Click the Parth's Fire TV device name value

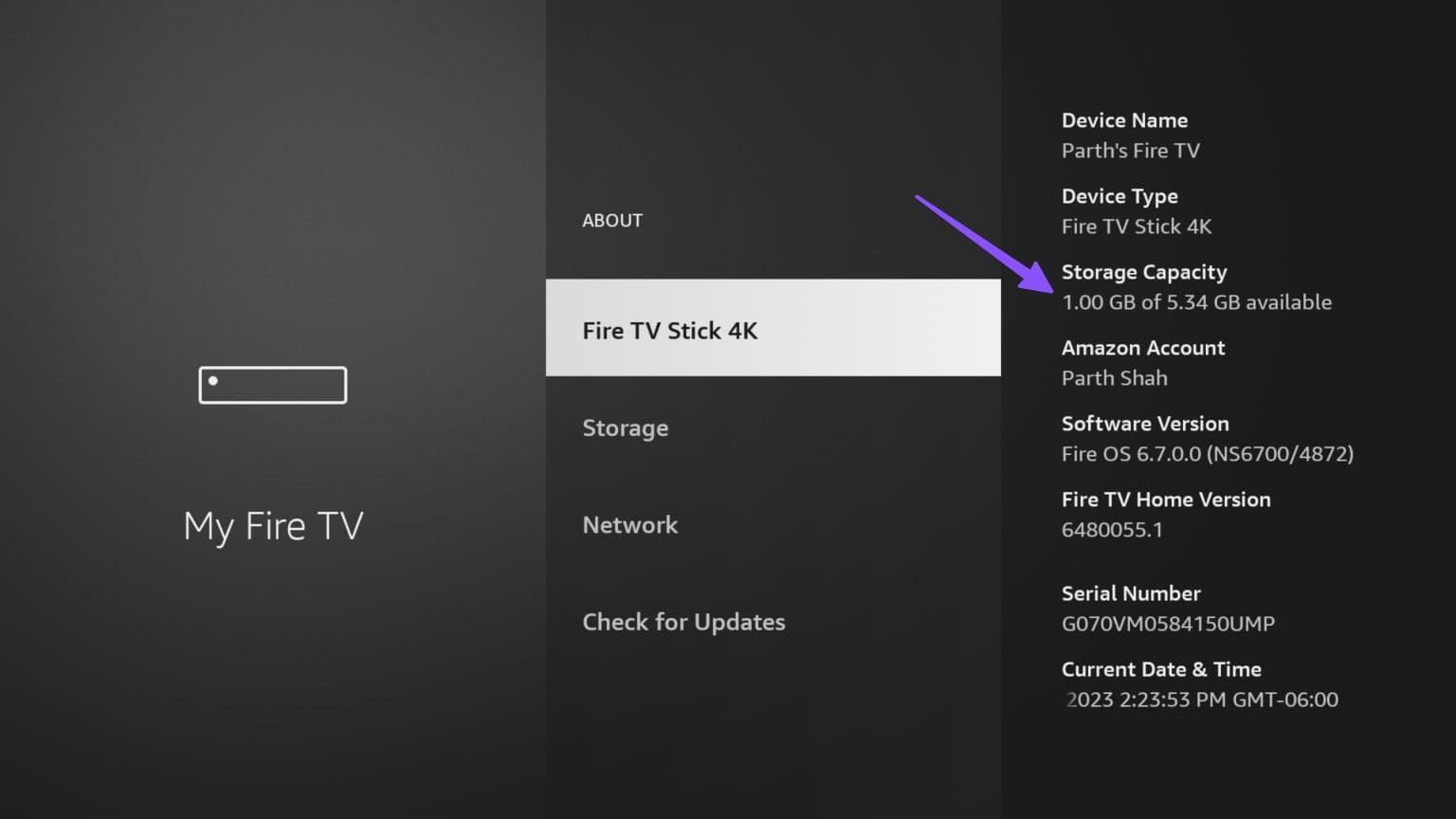coord(1131,151)
